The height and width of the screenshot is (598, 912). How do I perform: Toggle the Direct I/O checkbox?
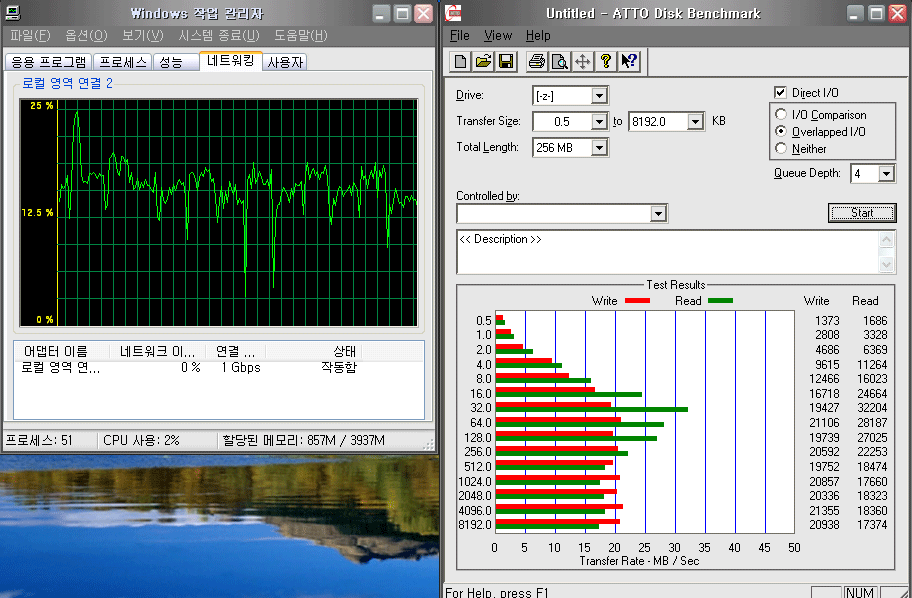pos(781,92)
